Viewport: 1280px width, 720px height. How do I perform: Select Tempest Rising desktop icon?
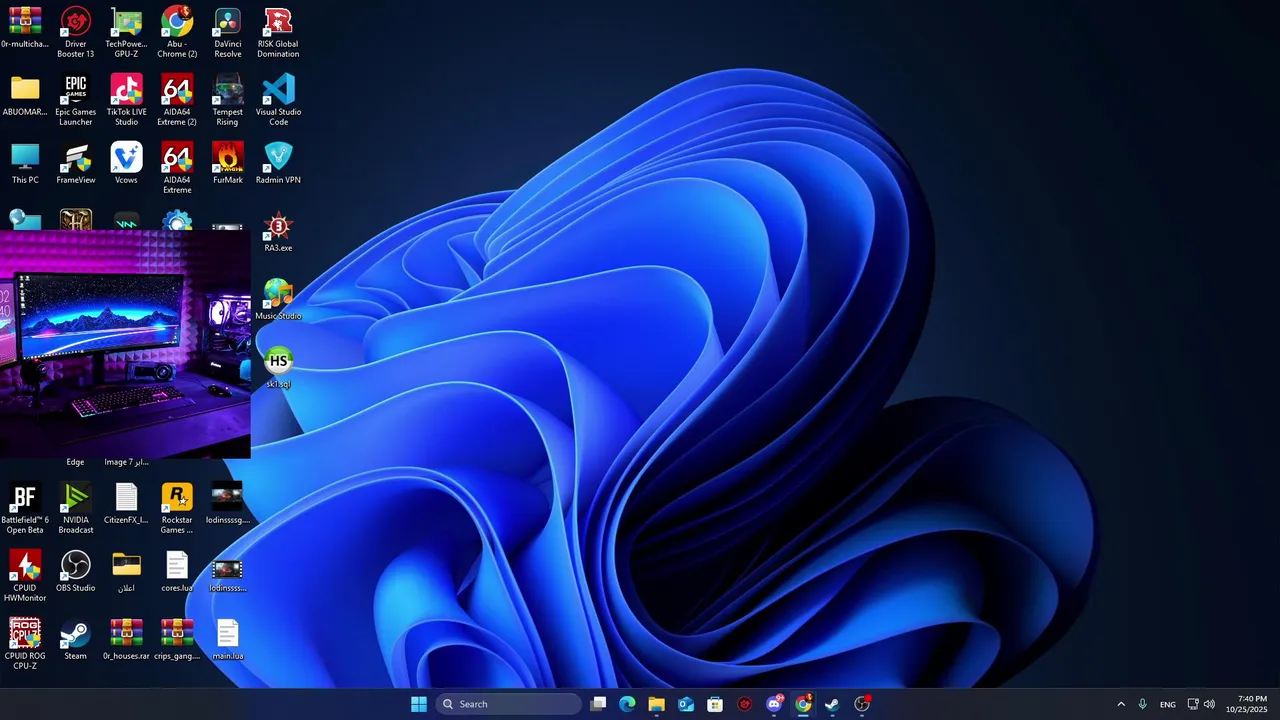click(228, 100)
